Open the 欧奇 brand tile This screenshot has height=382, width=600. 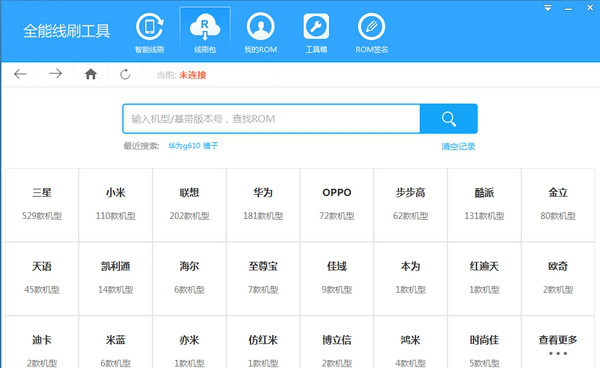(x=558, y=279)
